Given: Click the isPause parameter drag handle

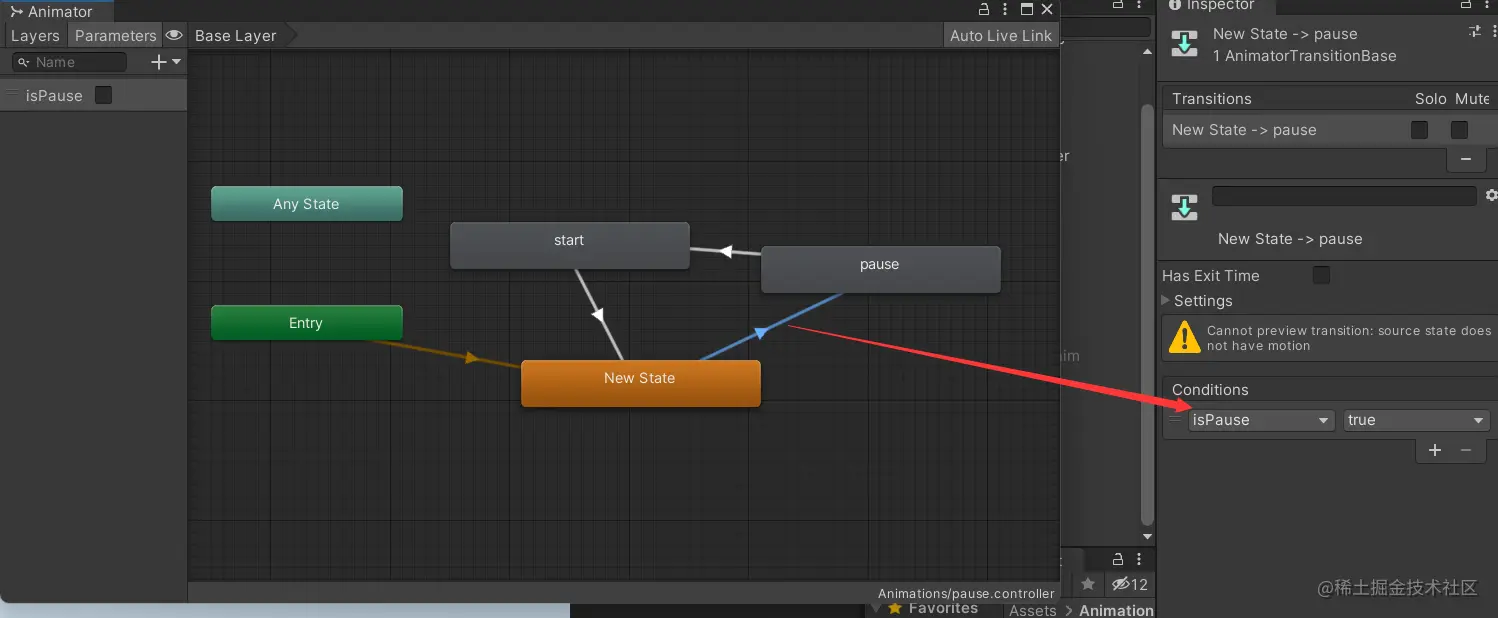Looking at the screenshot, I should click(12, 95).
